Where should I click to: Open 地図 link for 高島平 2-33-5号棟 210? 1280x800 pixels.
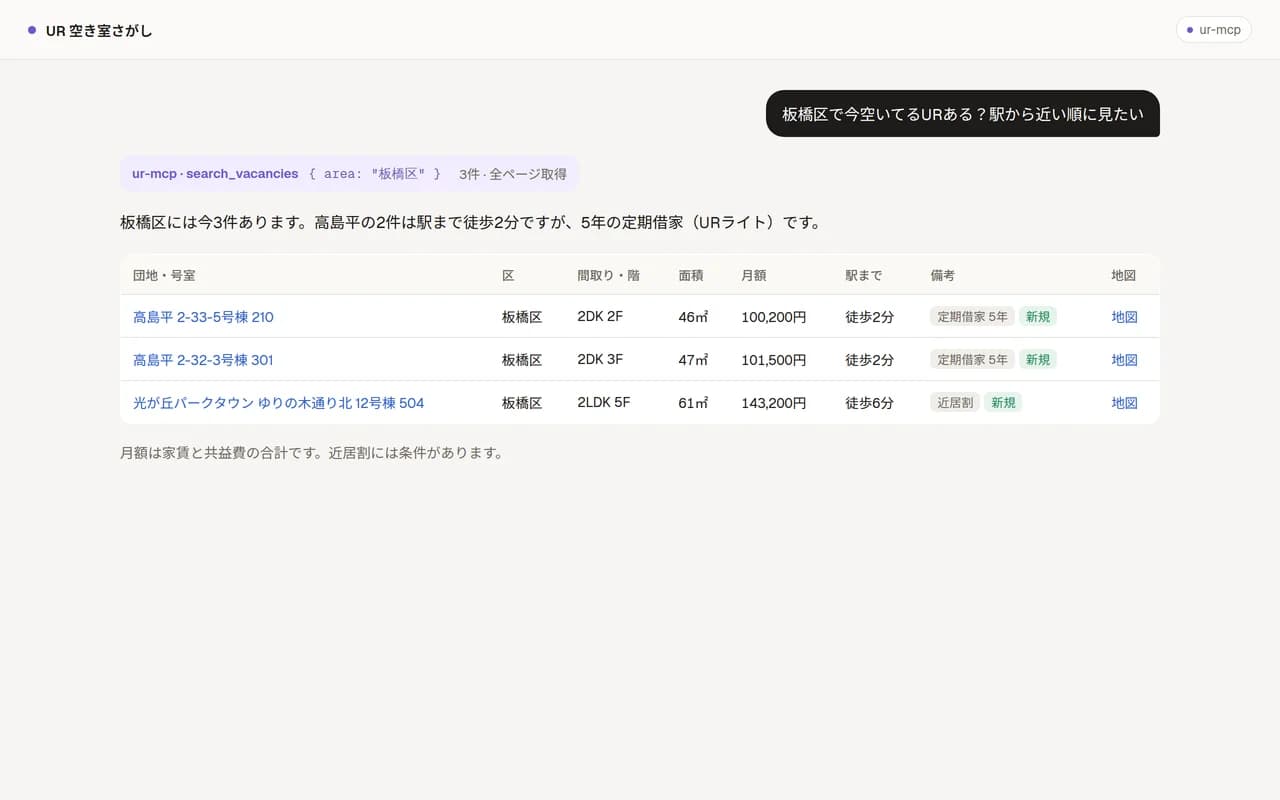(x=1125, y=317)
